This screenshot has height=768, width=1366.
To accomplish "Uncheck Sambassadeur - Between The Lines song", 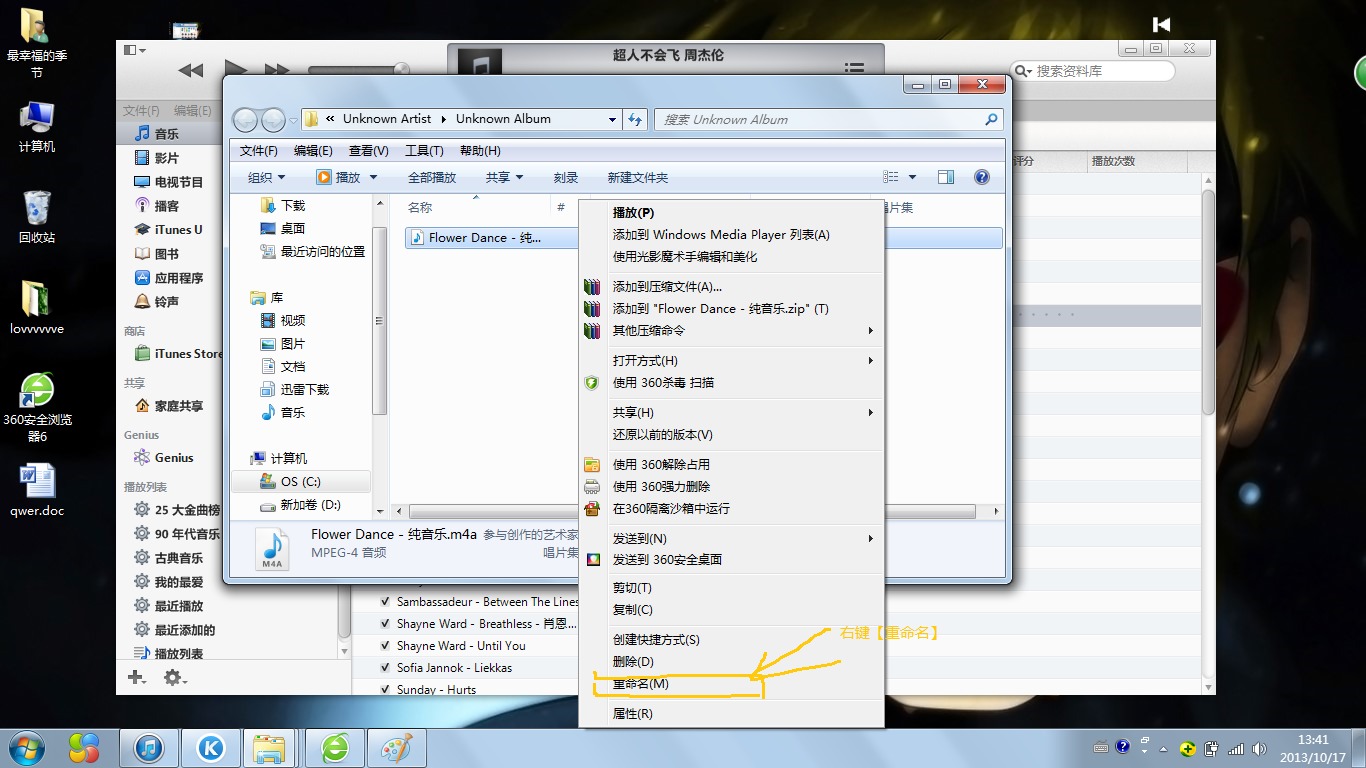I will coord(385,602).
